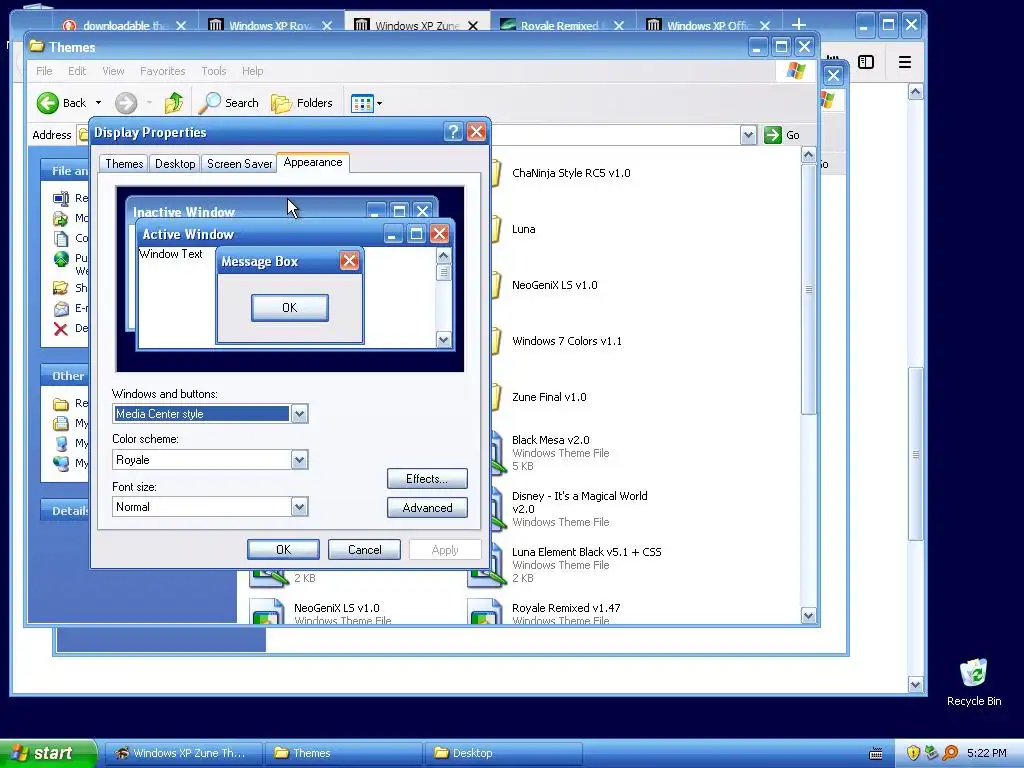The height and width of the screenshot is (768, 1024).
Task: Open the Recycle Bin desktop icon
Action: (974, 682)
